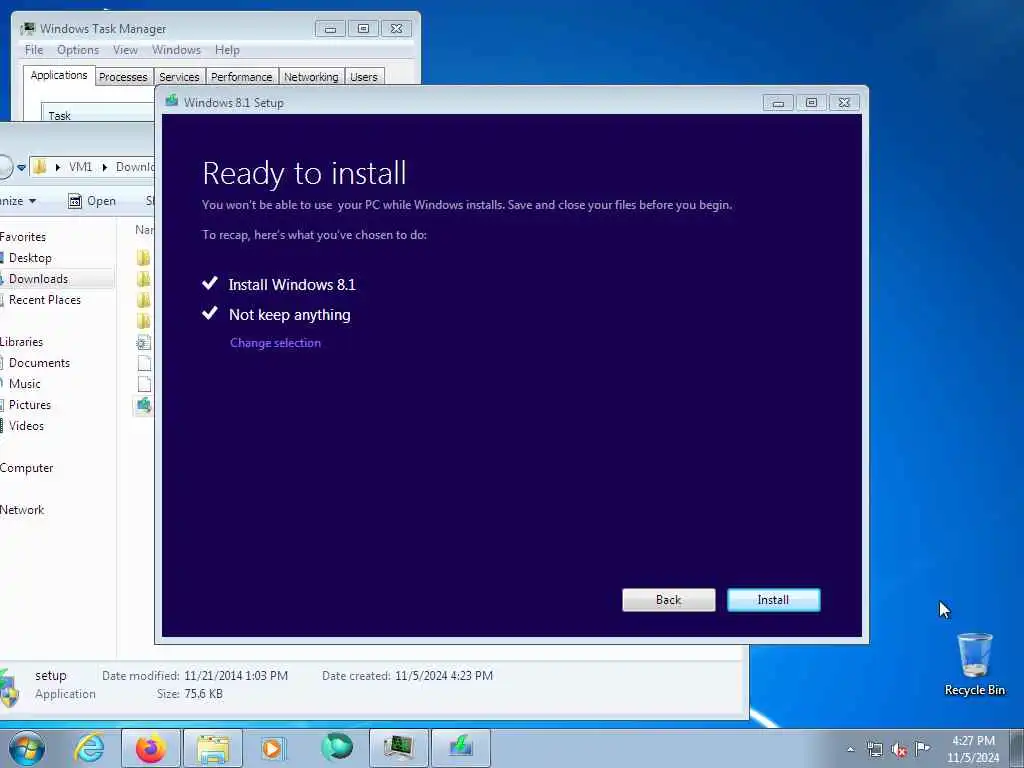
Task: Select Pictures library in Explorer
Action: 29,405
